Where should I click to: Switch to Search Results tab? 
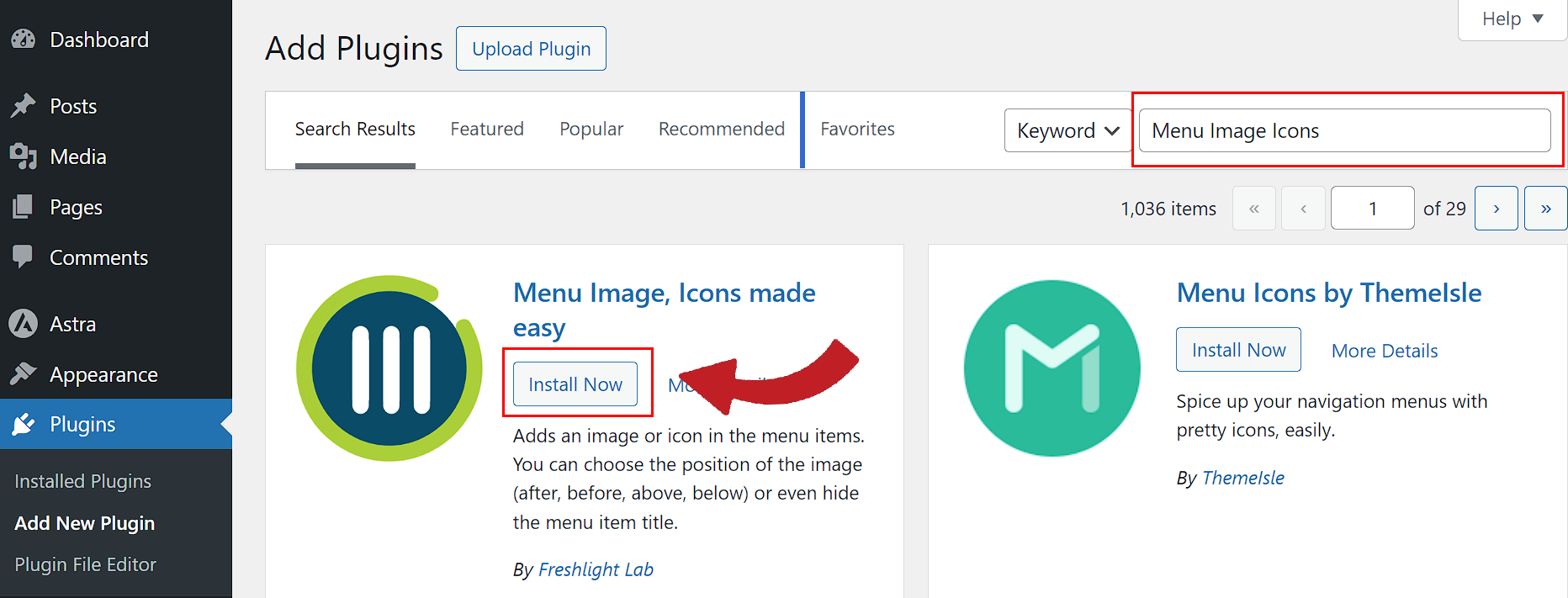click(355, 130)
